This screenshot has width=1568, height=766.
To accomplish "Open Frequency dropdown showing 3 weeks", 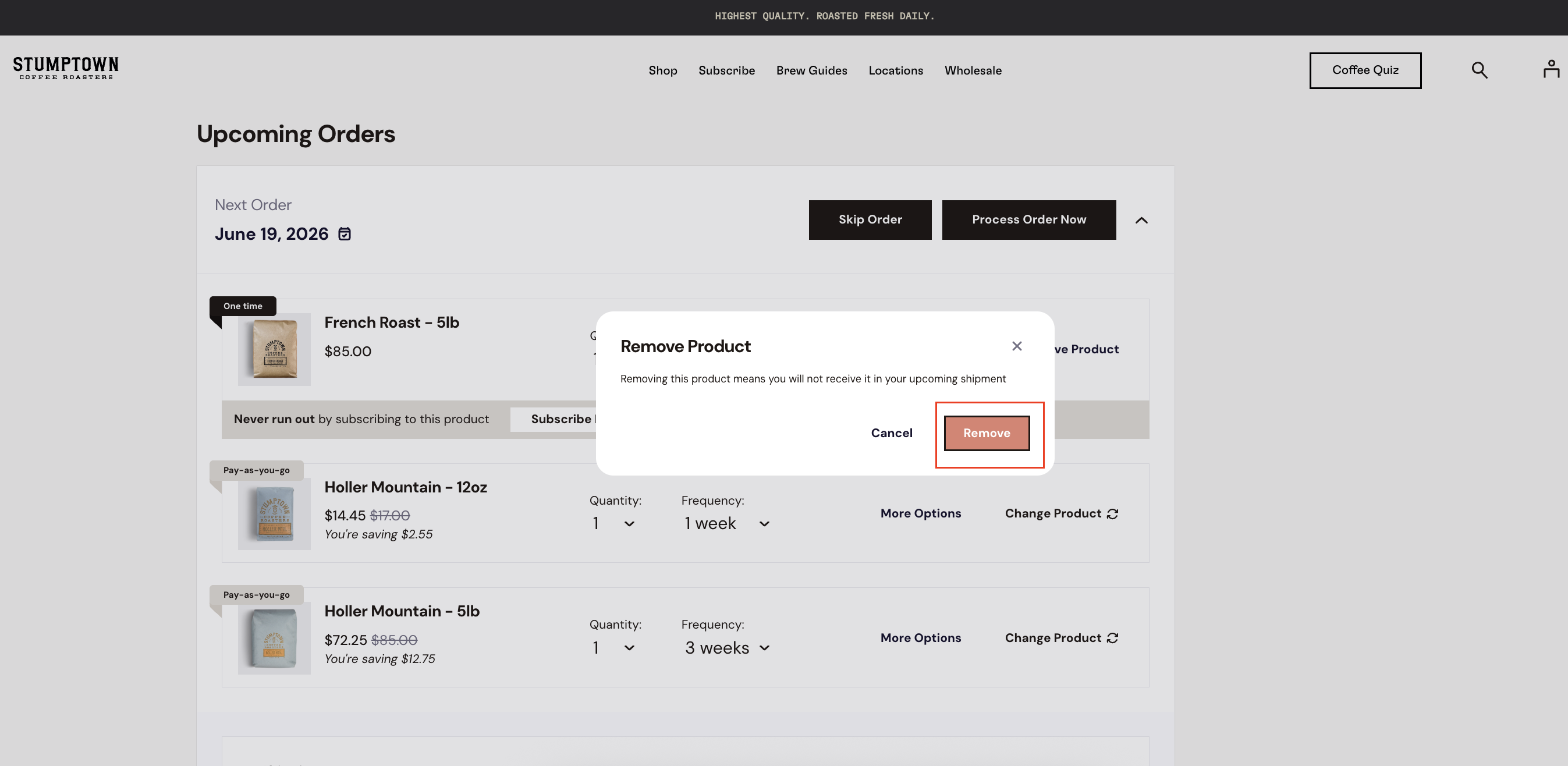I will (x=727, y=648).
